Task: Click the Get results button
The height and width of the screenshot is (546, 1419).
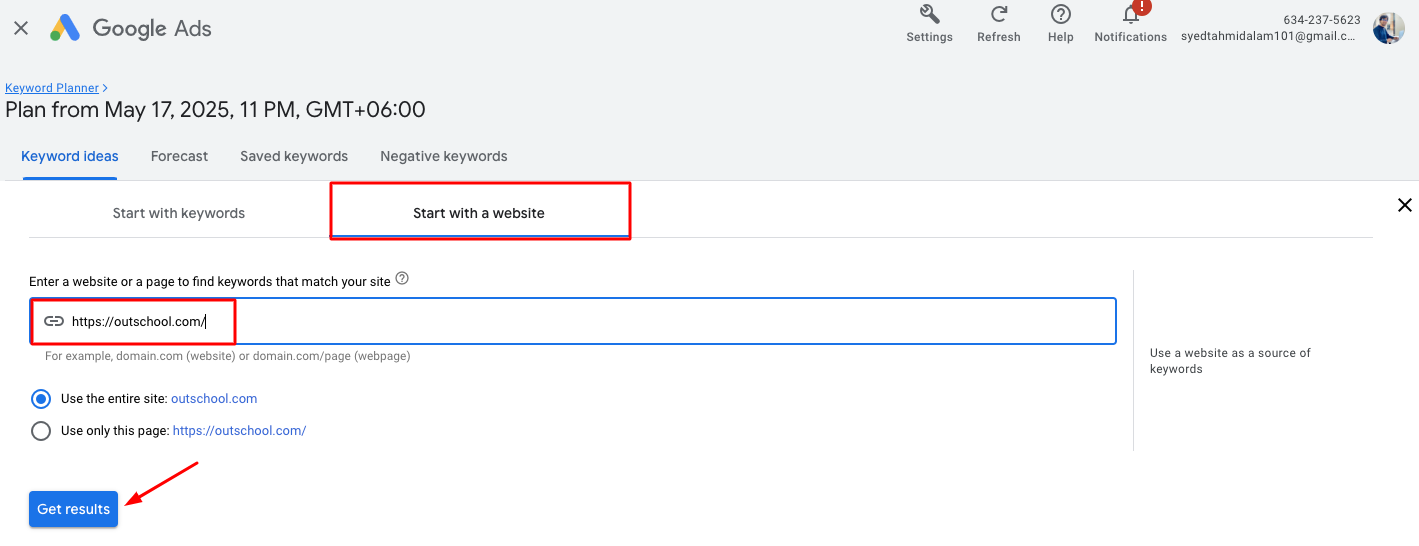Action: click(x=73, y=509)
